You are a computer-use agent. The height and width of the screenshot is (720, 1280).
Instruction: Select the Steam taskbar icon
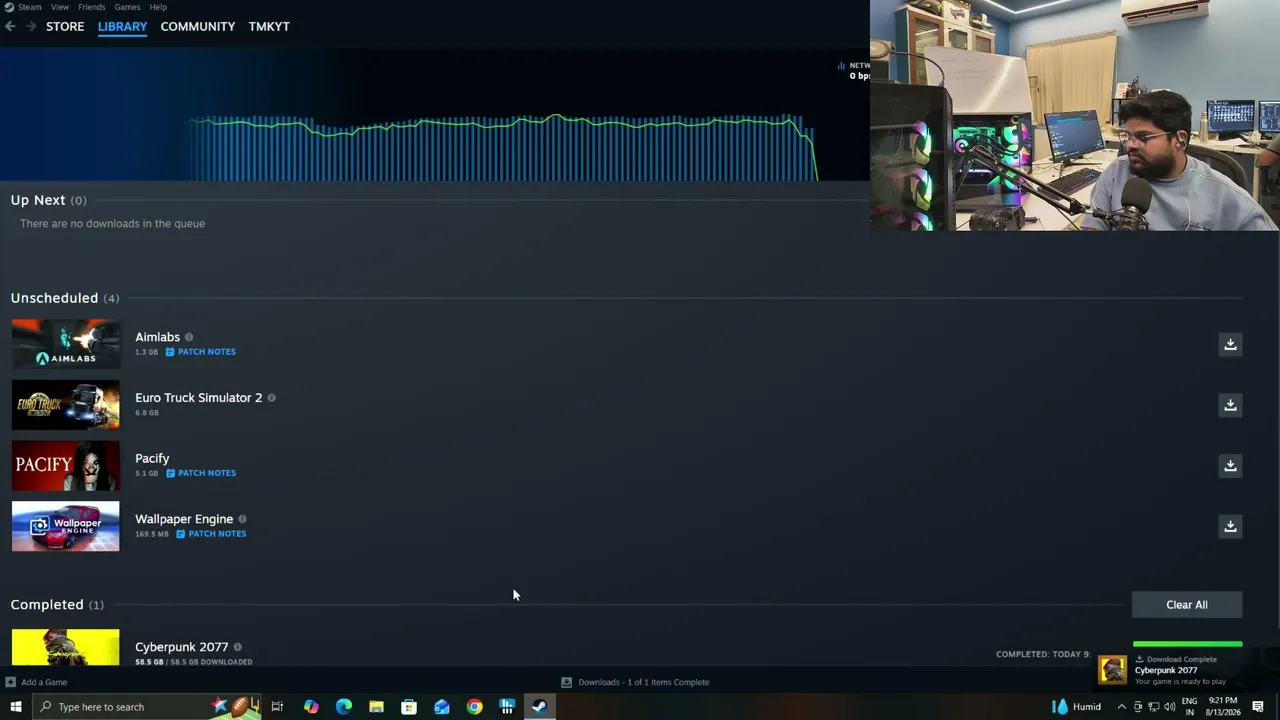click(x=539, y=707)
